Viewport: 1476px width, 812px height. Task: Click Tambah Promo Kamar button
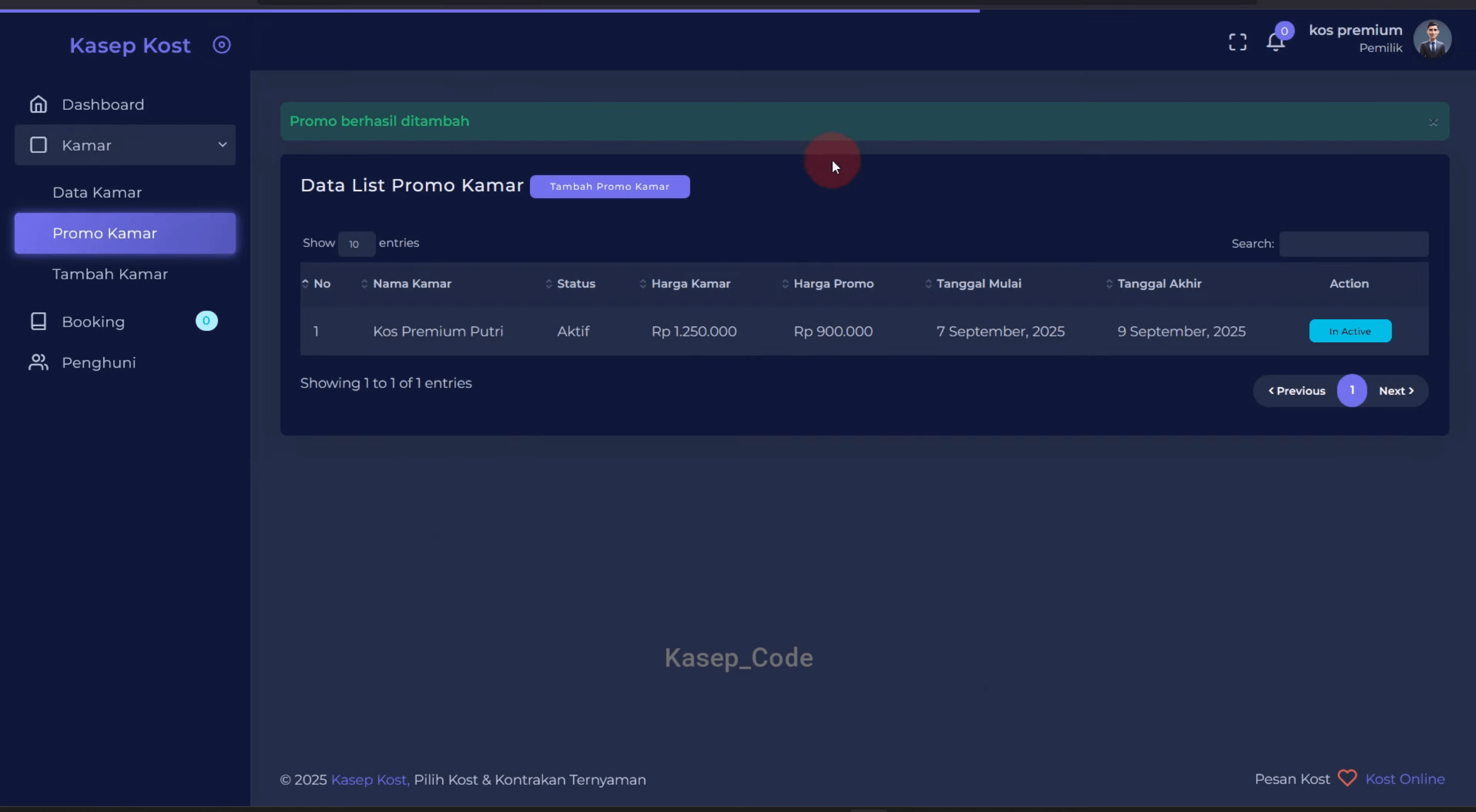pos(610,186)
